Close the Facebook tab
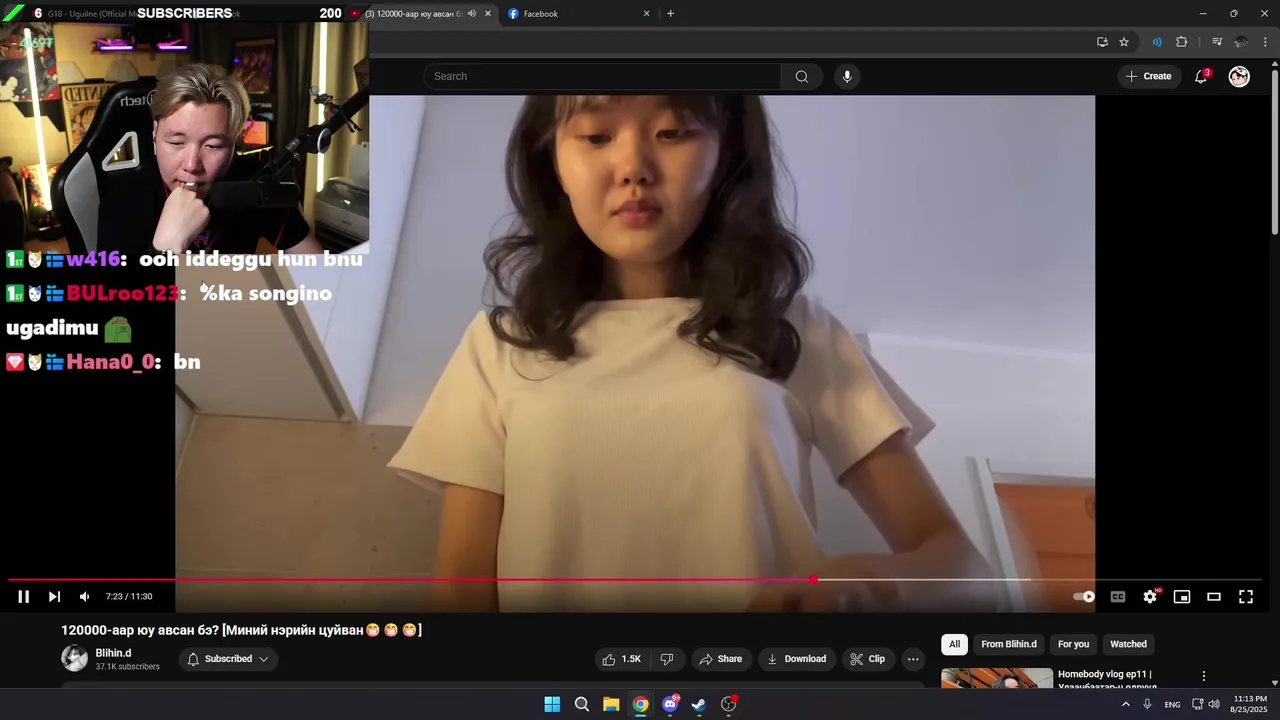Image resolution: width=1280 pixels, height=720 pixels. (x=646, y=14)
